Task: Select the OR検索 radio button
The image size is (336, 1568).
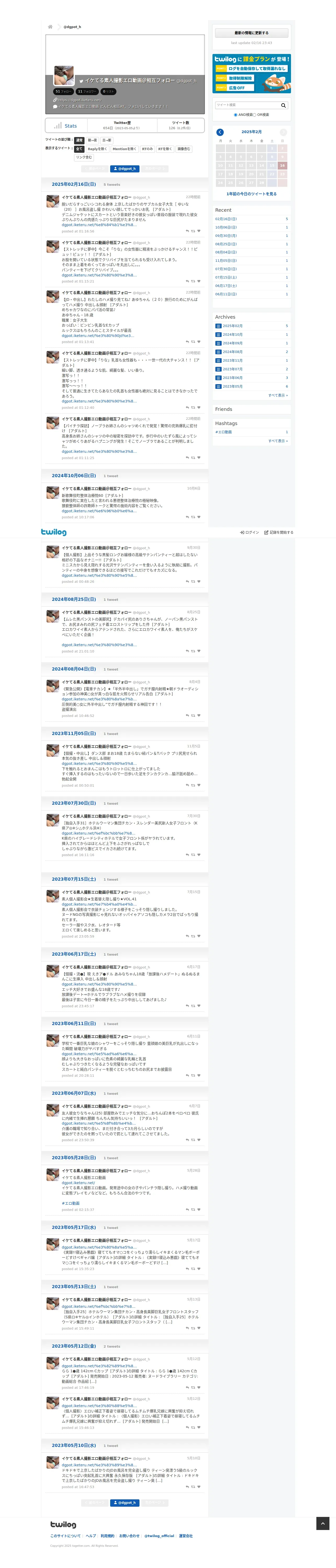Action: (x=255, y=115)
